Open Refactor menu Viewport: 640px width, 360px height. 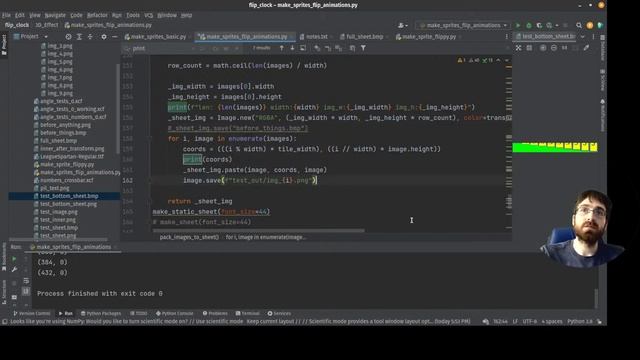[x=97, y=15]
